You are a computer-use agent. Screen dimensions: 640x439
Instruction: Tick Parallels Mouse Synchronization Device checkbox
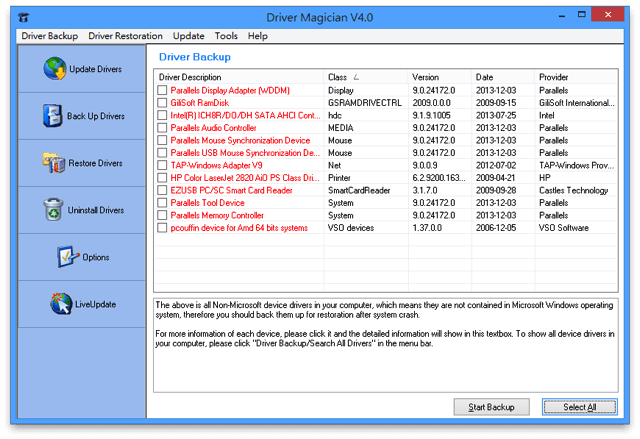[162, 140]
